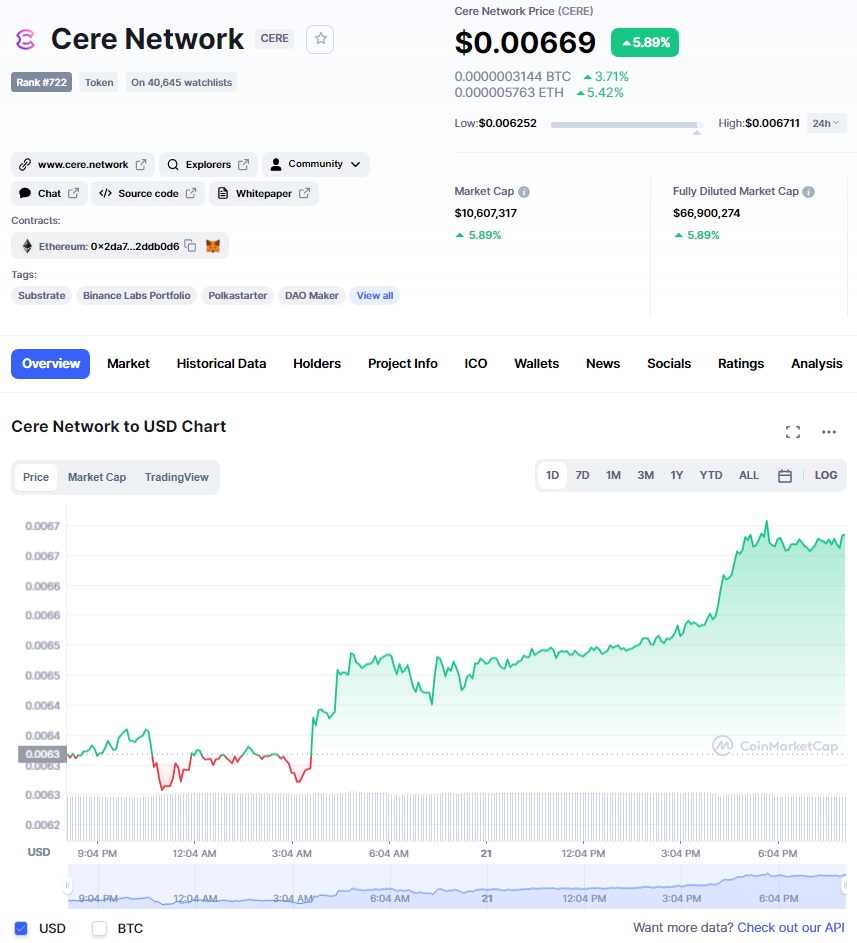
Task: Click the low/high price range bar
Action: (627, 125)
